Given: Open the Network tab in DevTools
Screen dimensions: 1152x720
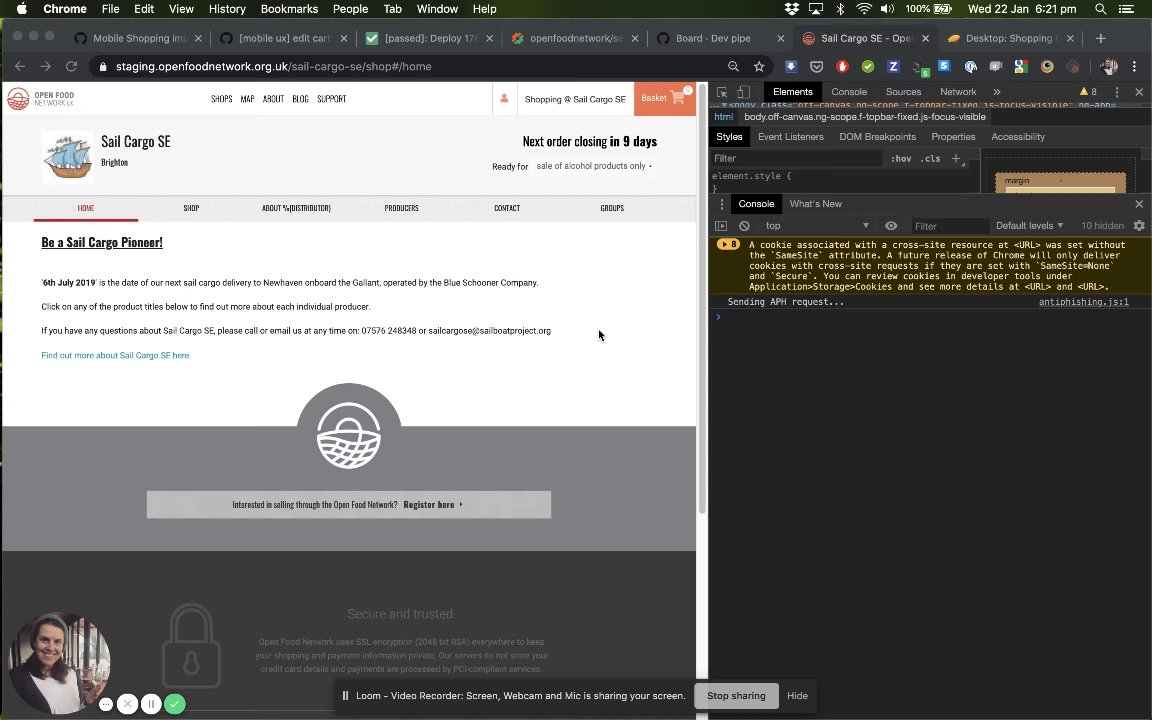Looking at the screenshot, I should coord(958,92).
